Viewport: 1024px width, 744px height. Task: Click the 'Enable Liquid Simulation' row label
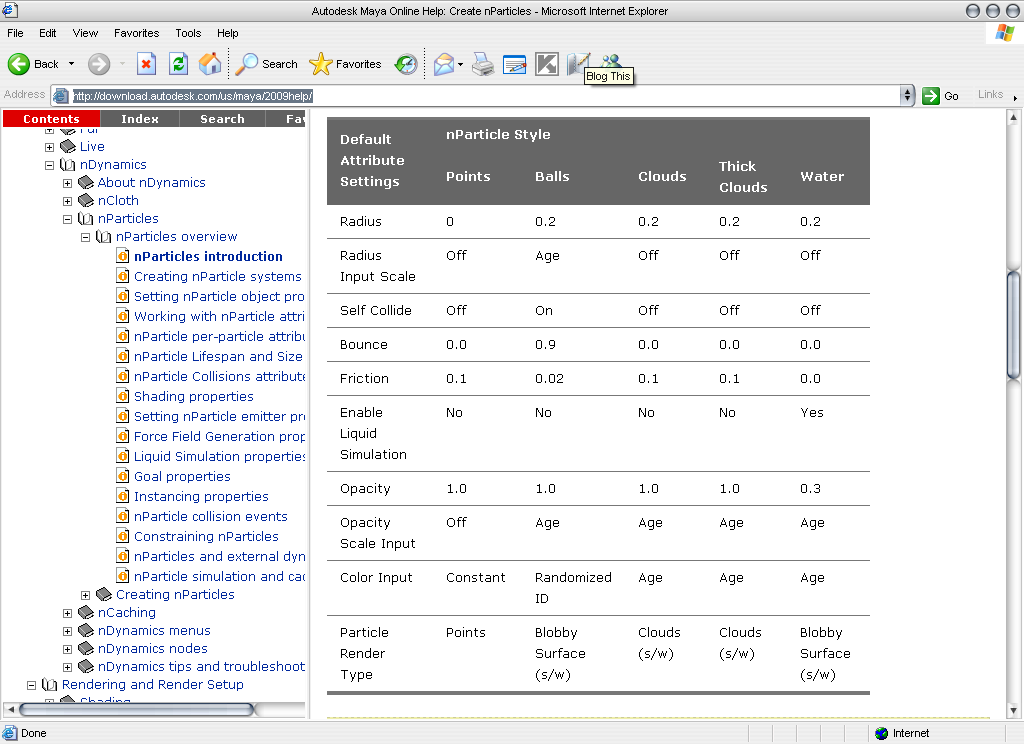[373, 433]
